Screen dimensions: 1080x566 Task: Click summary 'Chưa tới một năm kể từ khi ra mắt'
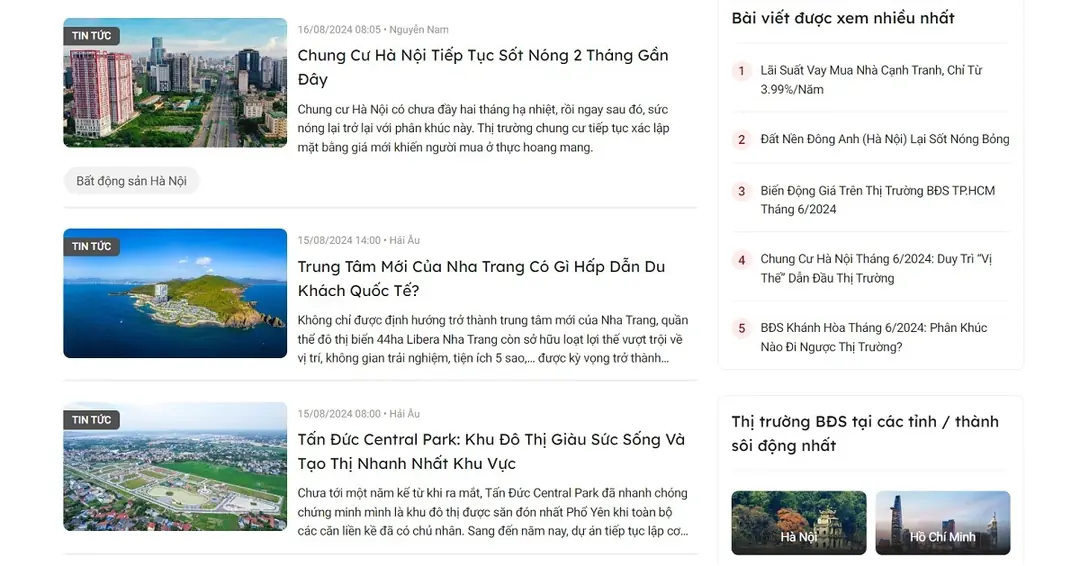(493, 512)
